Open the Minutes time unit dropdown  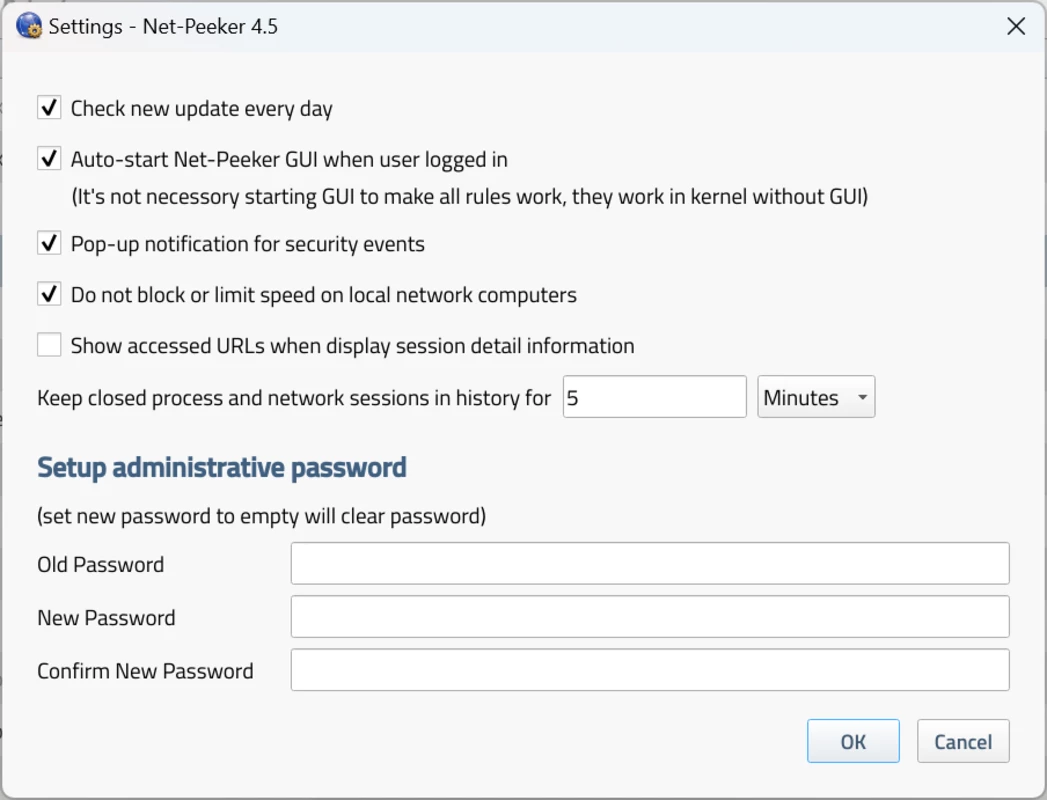pos(816,397)
